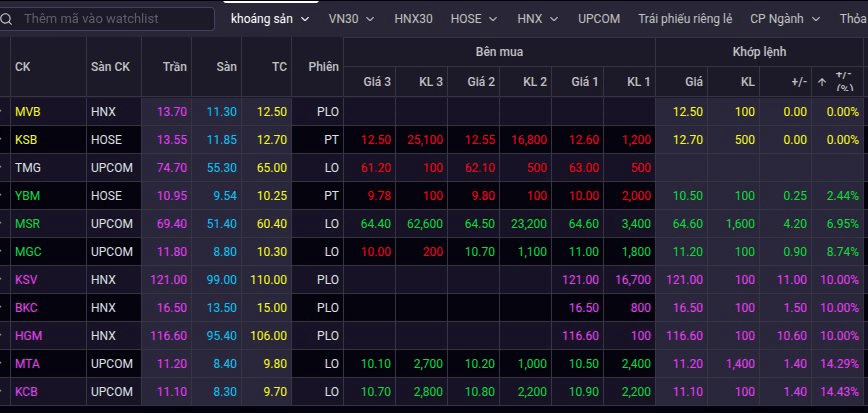Open the khoáng sản watchlist dropdown
This screenshot has width=868, height=413.
tap(270, 19)
